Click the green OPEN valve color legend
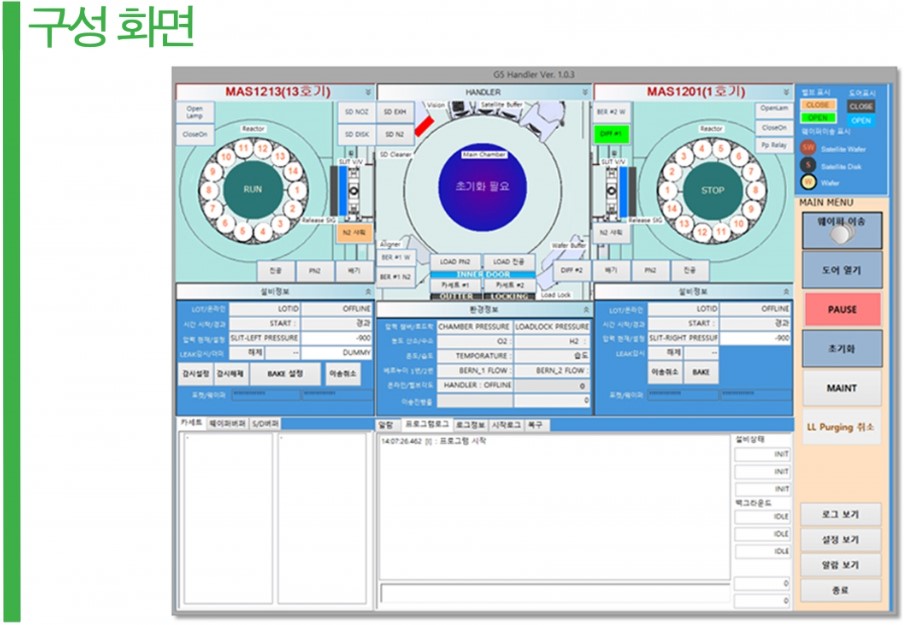 click(818, 119)
